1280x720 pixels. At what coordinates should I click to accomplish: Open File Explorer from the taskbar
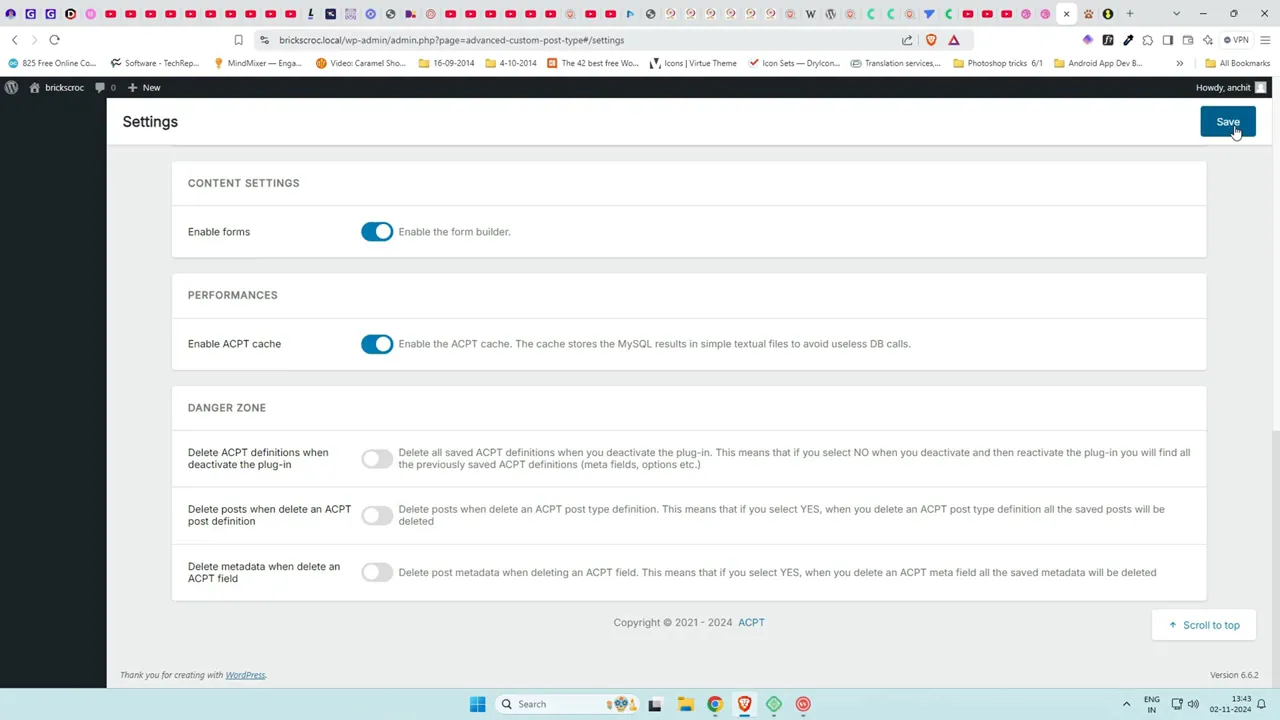point(685,704)
